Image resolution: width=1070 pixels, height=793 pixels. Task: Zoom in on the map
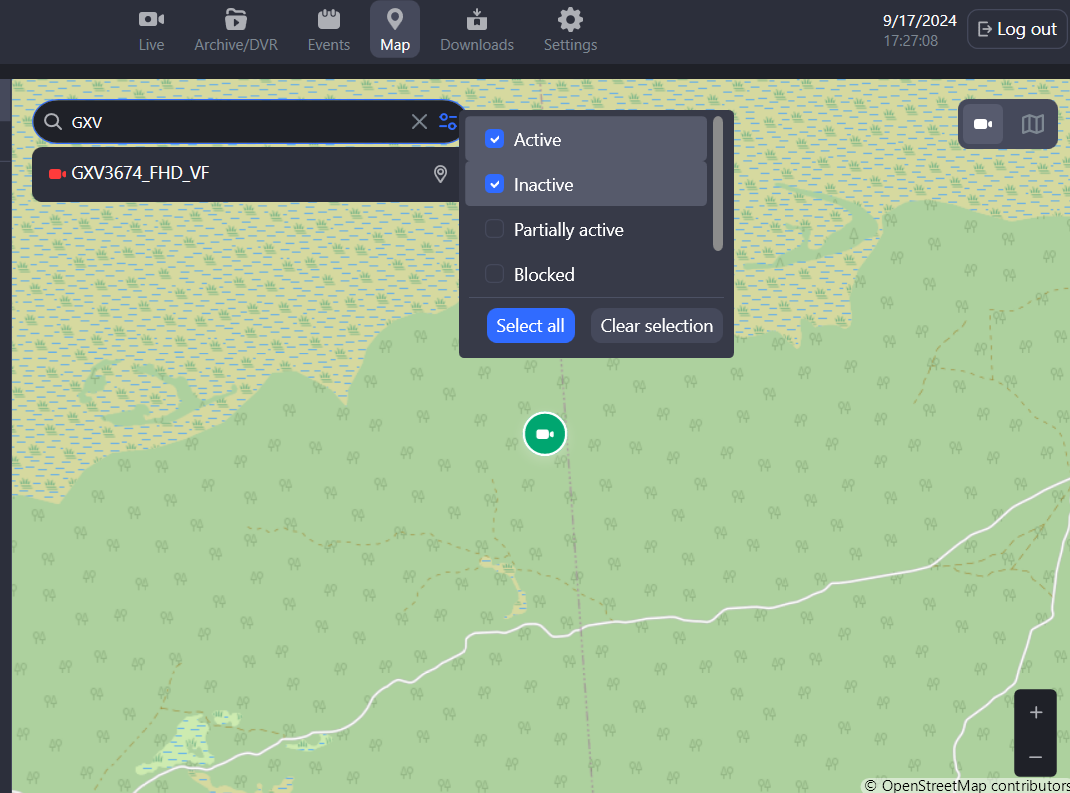1035,713
